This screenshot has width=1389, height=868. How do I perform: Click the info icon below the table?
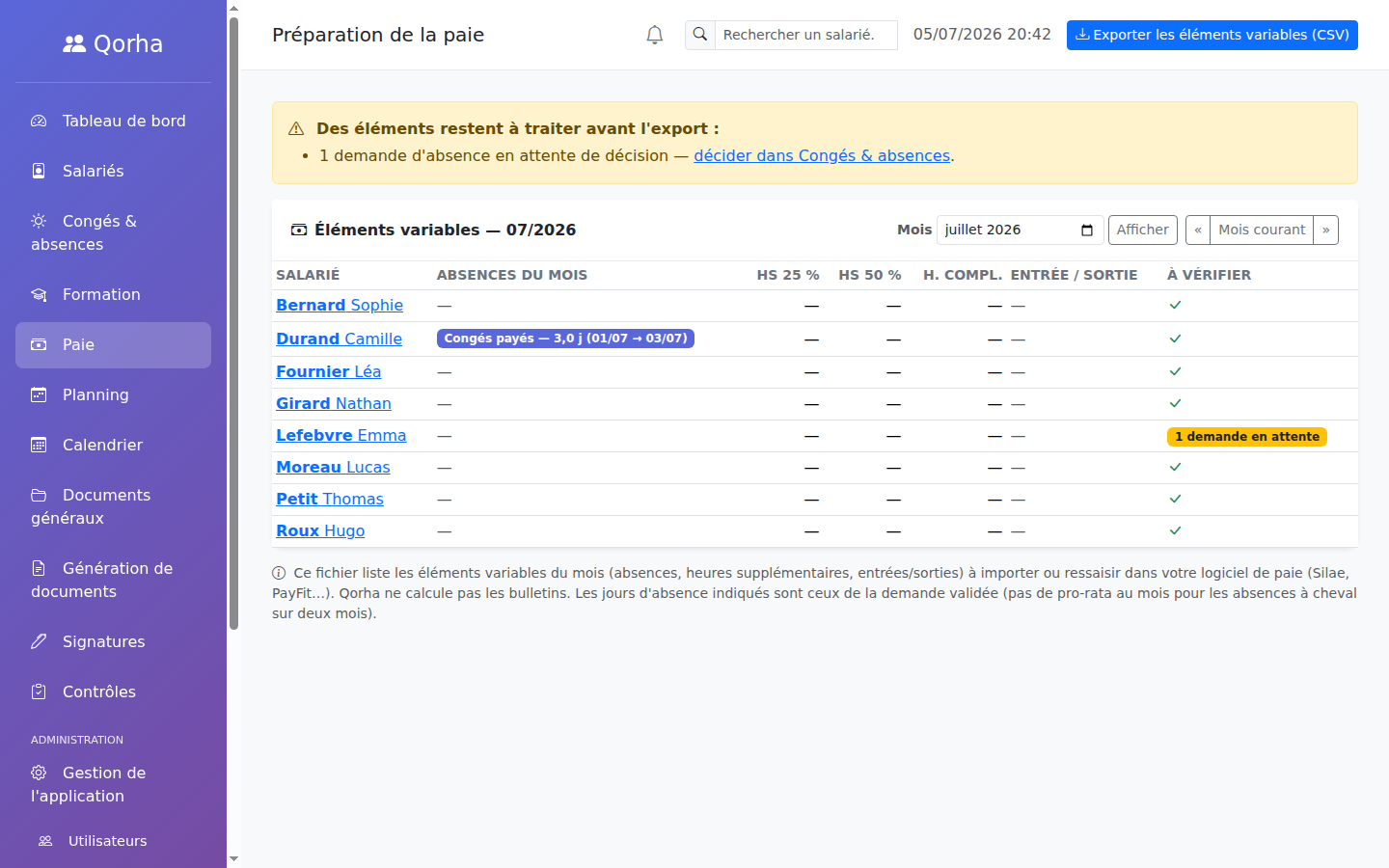pos(279,573)
